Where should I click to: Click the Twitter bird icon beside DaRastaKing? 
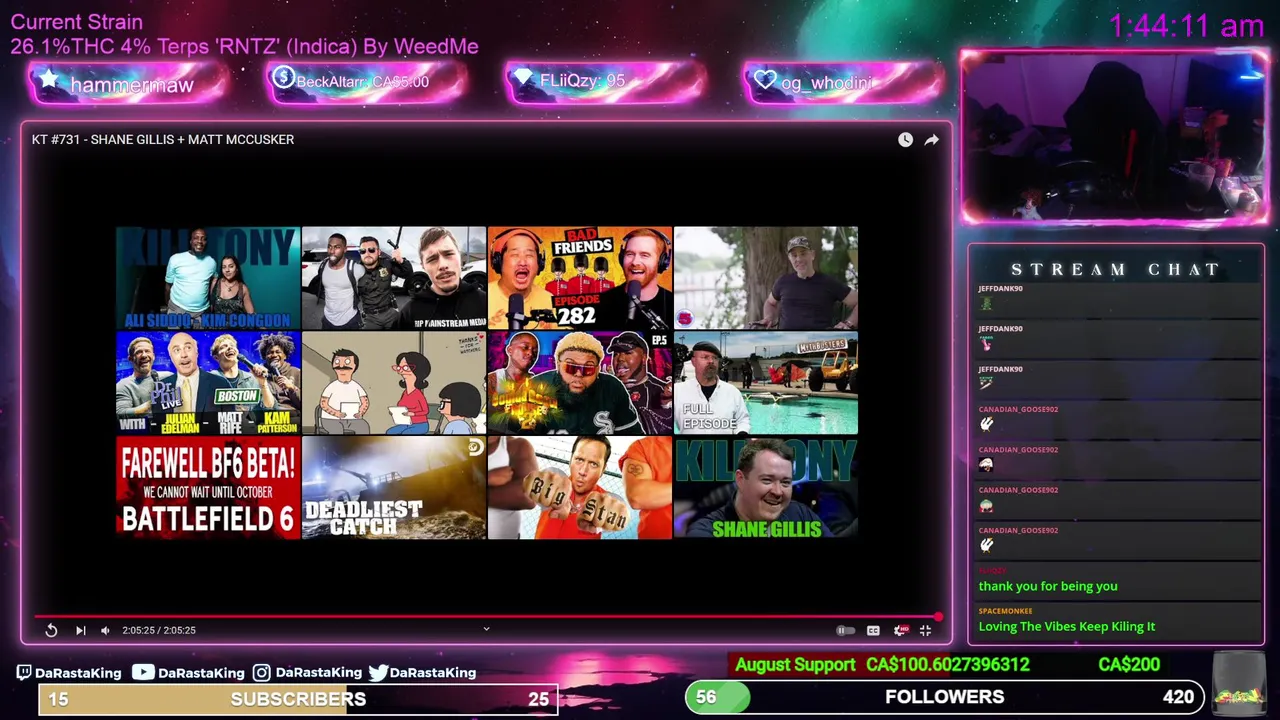(x=378, y=673)
